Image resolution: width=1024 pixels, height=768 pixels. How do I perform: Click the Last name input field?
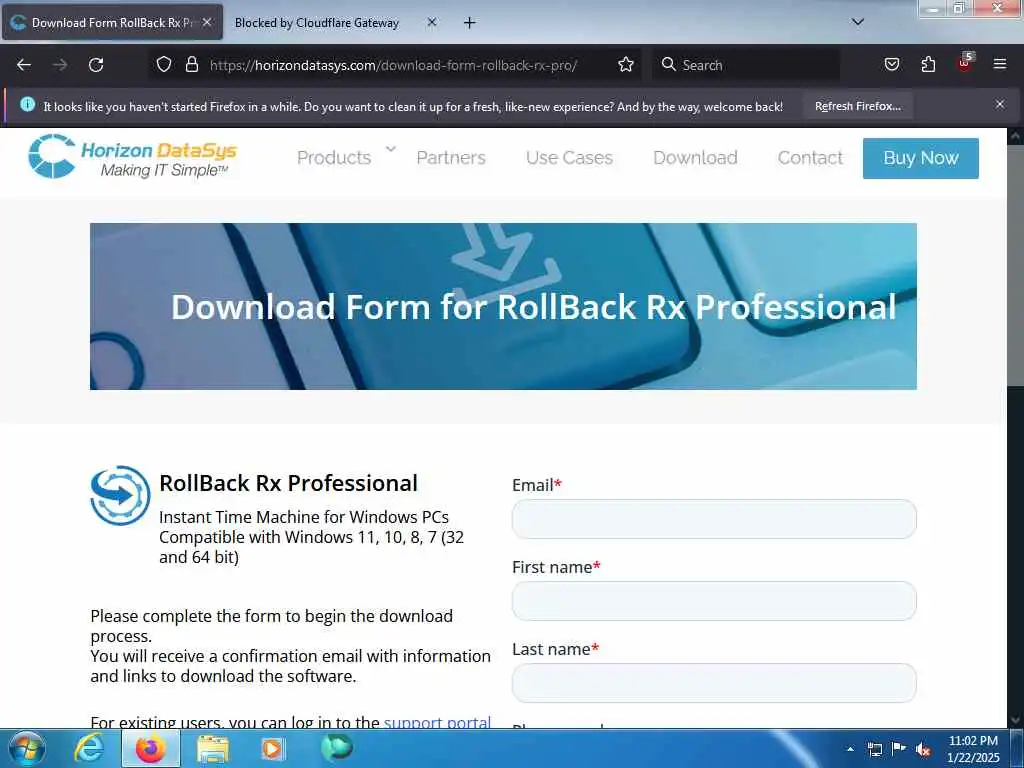pos(714,683)
